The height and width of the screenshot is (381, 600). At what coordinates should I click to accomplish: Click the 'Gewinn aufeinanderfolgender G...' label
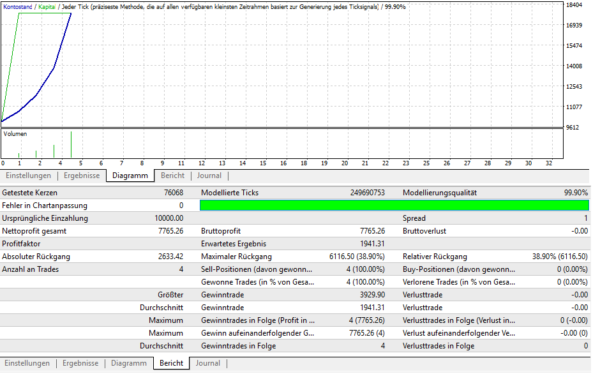[x=258, y=333]
